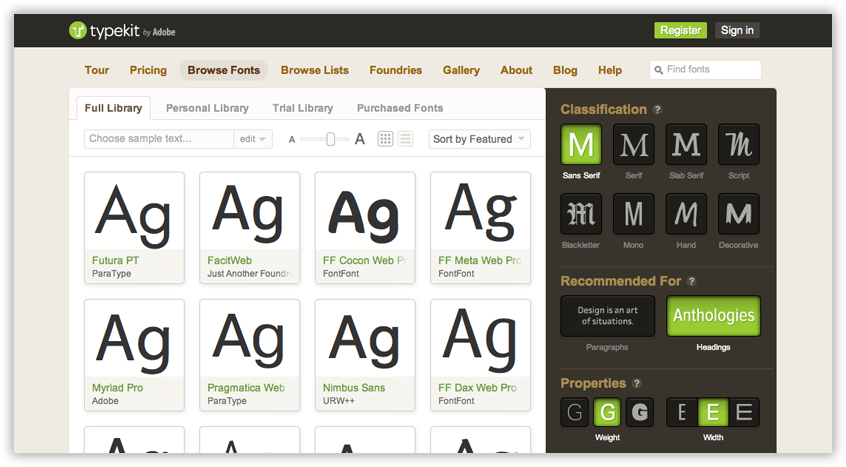
Task: Open Blog nav item
Action: [565, 70]
